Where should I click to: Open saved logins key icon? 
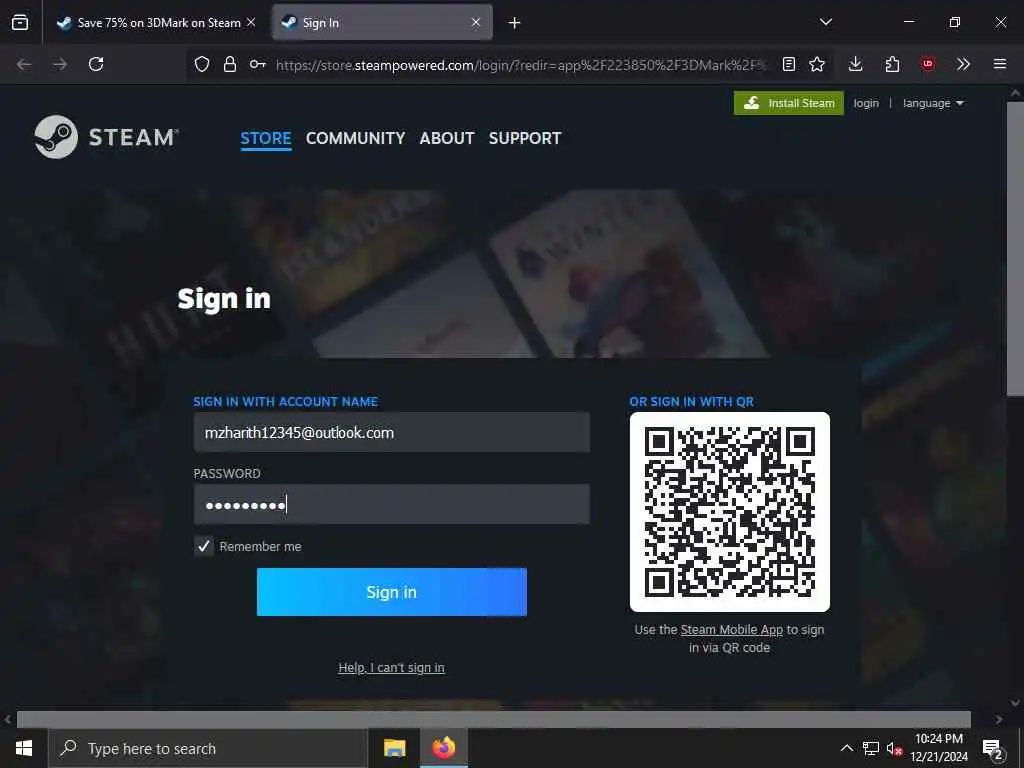click(x=257, y=64)
